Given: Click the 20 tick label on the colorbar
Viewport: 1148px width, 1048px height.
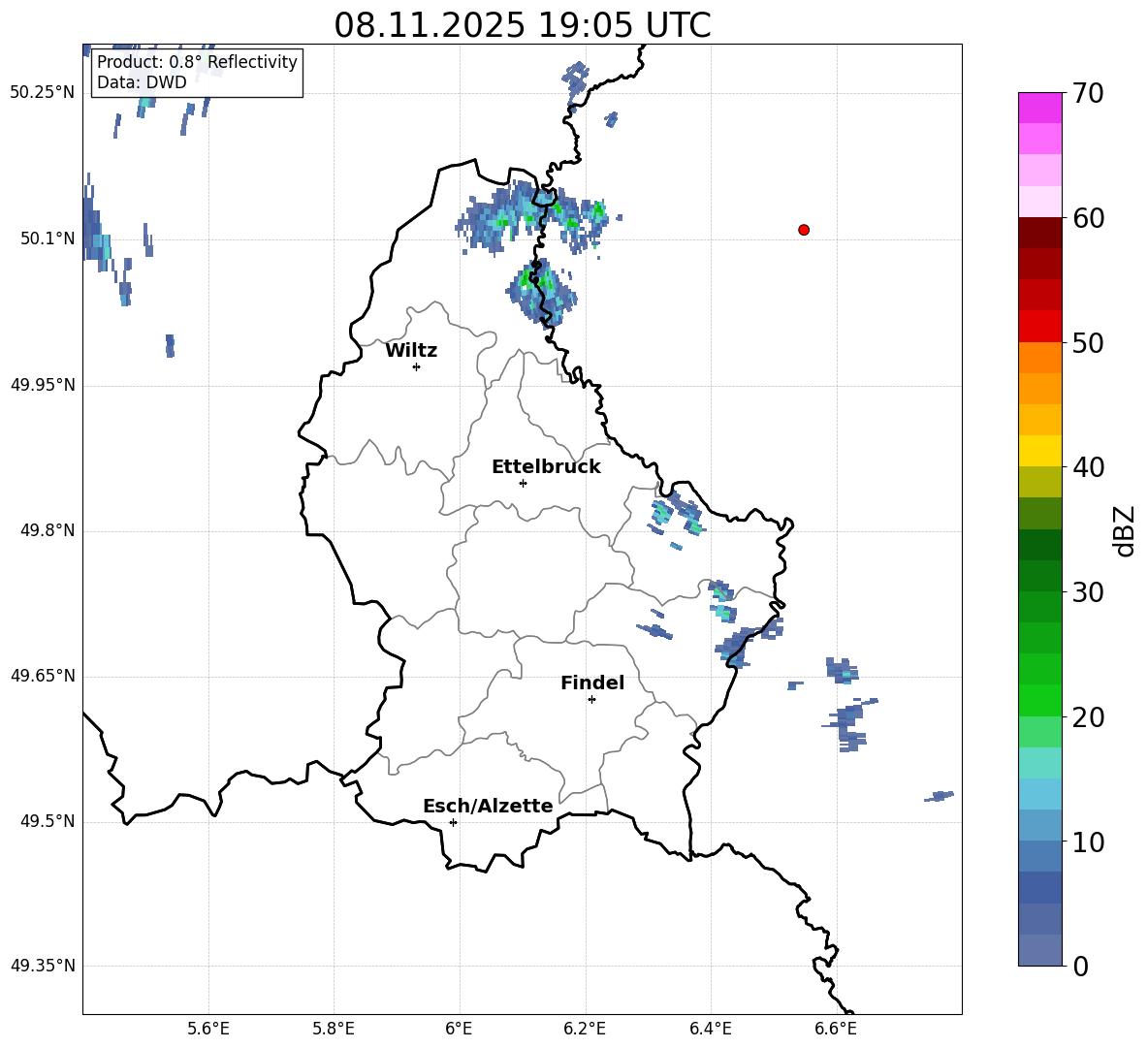Looking at the screenshot, I should pyautogui.click(x=1088, y=717).
